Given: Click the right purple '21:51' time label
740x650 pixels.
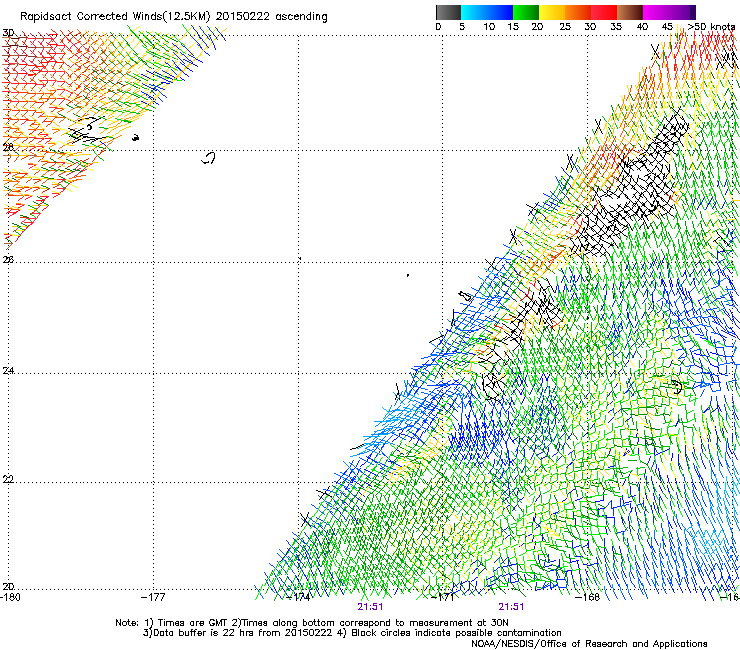Looking at the screenshot, I should tap(511, 607).
